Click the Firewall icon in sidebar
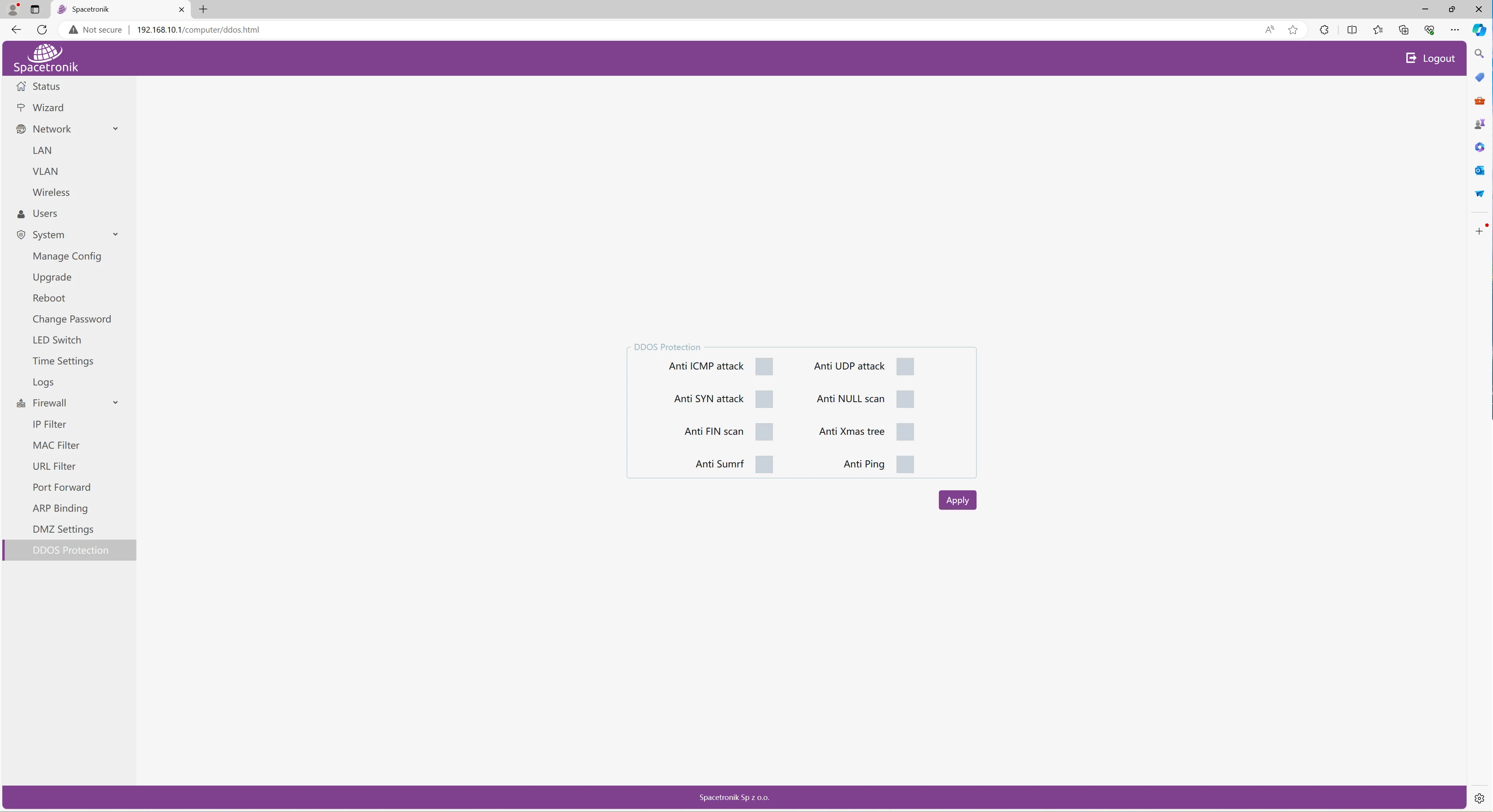Viewport: 1493px width, 812px height. tap(21, 403)
